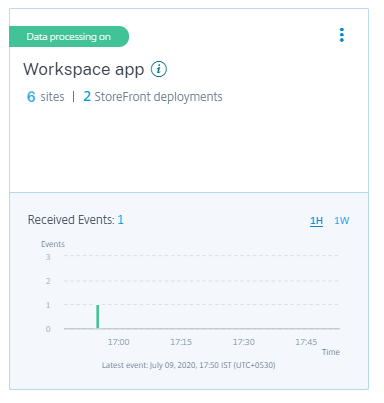Click the Time axis label
Image resolution: width=384 pixels, height=403 pixels.
pyautogui.click(x=331, y=352)
